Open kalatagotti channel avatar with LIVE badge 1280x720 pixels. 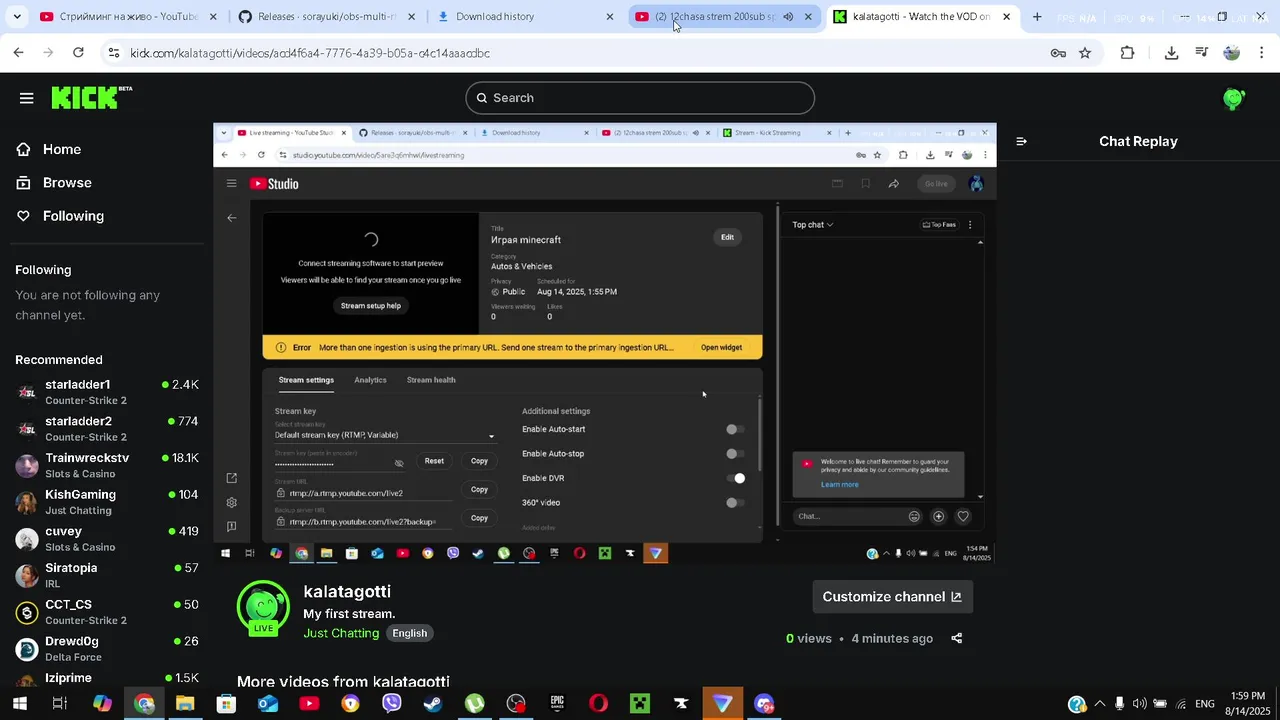point(263,607)
